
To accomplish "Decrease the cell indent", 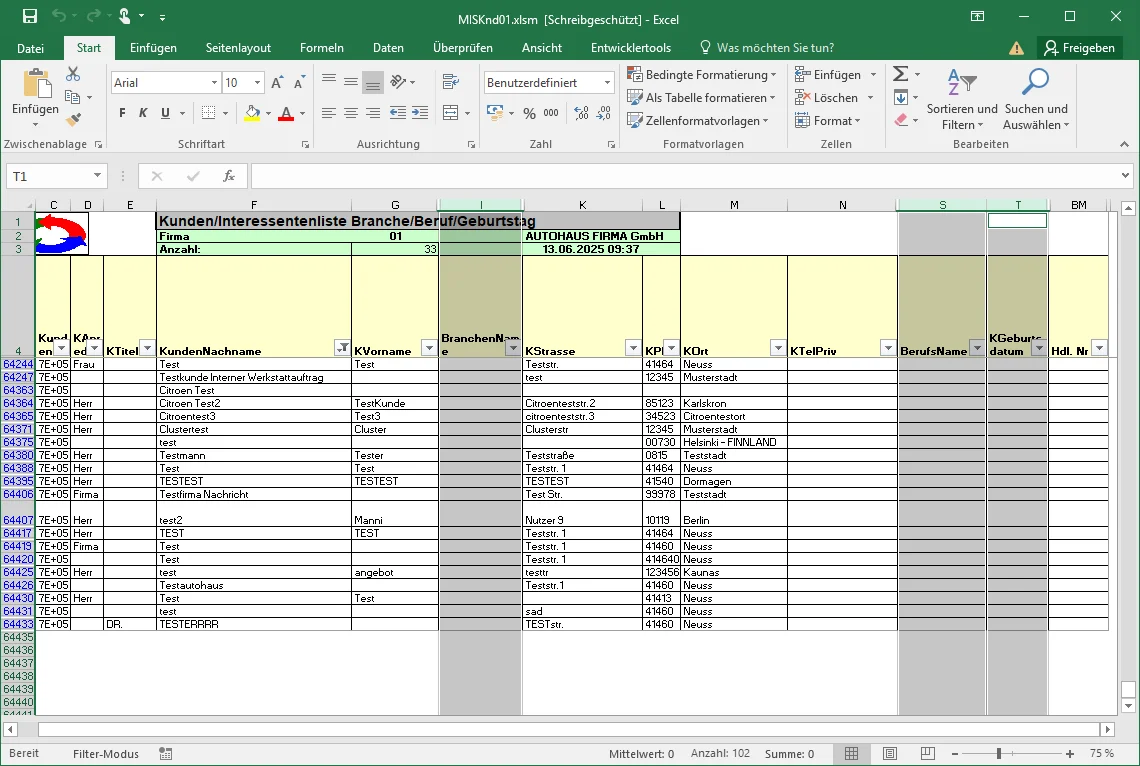I will (398, 113).
